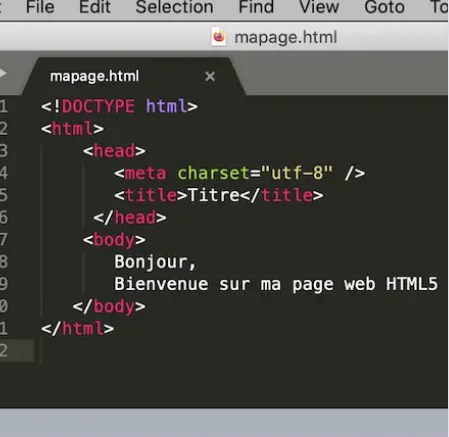The height and width of the screenshot is (437, 449).
Task: Click the closing body tag
Action: pos(109,306)
